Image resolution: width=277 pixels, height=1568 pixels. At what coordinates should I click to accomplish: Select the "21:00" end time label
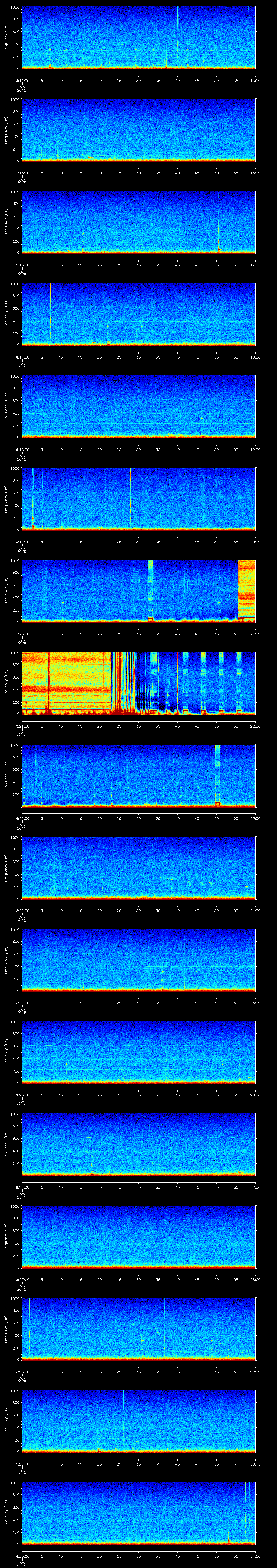click(256, 634)
